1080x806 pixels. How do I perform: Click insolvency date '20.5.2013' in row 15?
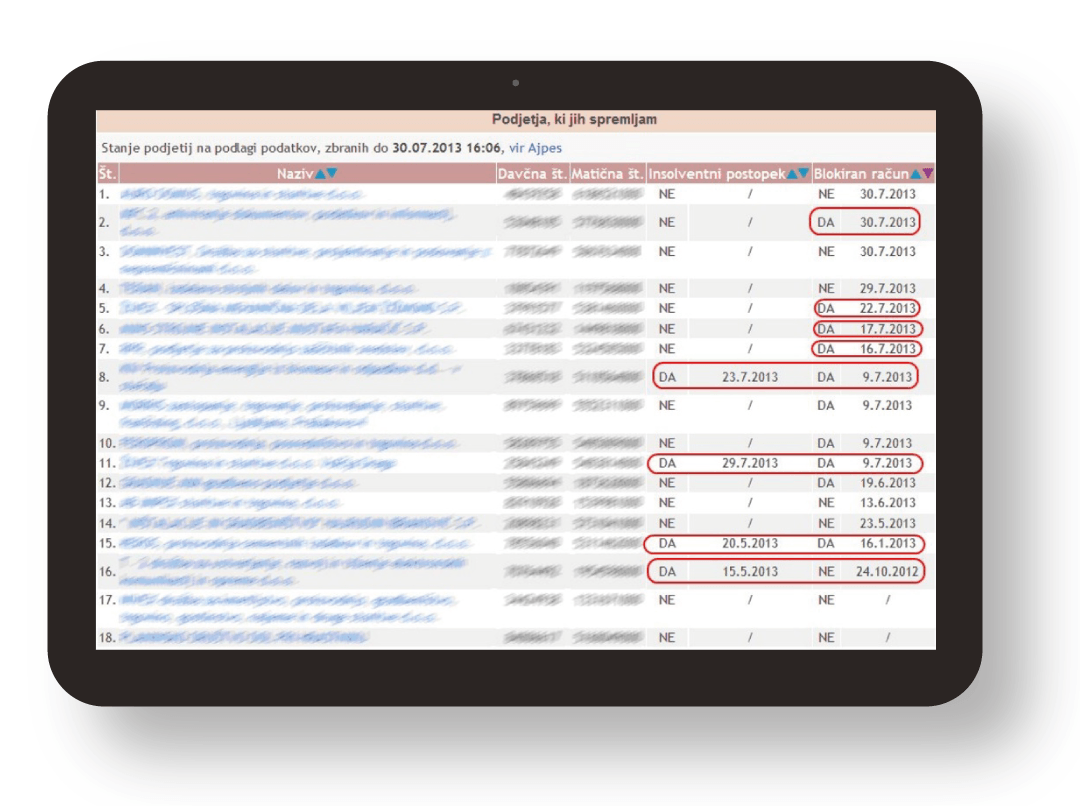750,544
